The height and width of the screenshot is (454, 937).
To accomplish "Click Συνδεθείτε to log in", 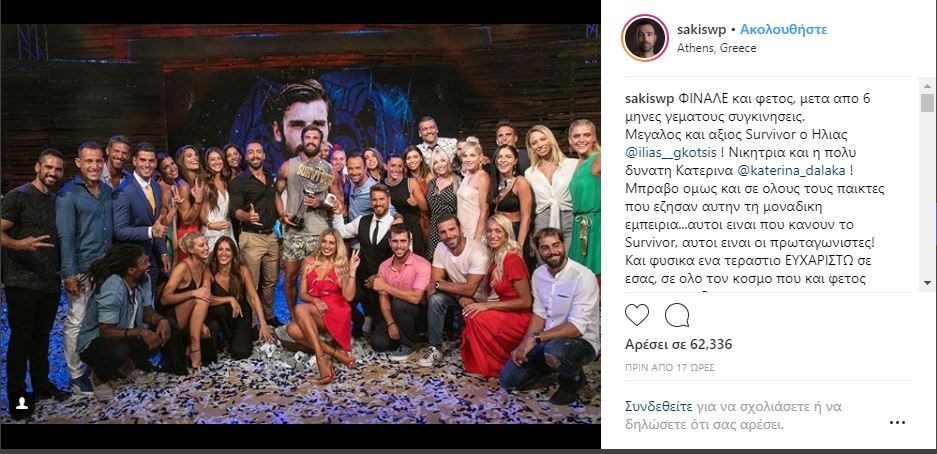I will 659,406.
